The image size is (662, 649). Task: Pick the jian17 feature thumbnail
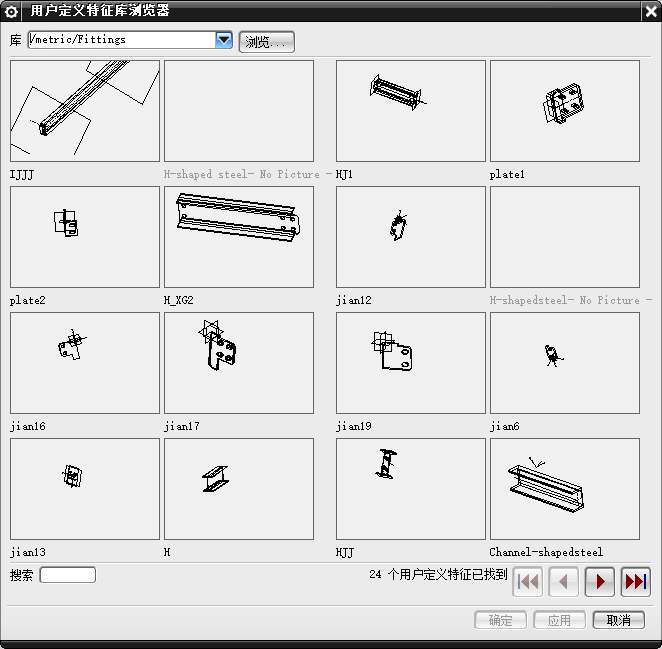(239, 363)
